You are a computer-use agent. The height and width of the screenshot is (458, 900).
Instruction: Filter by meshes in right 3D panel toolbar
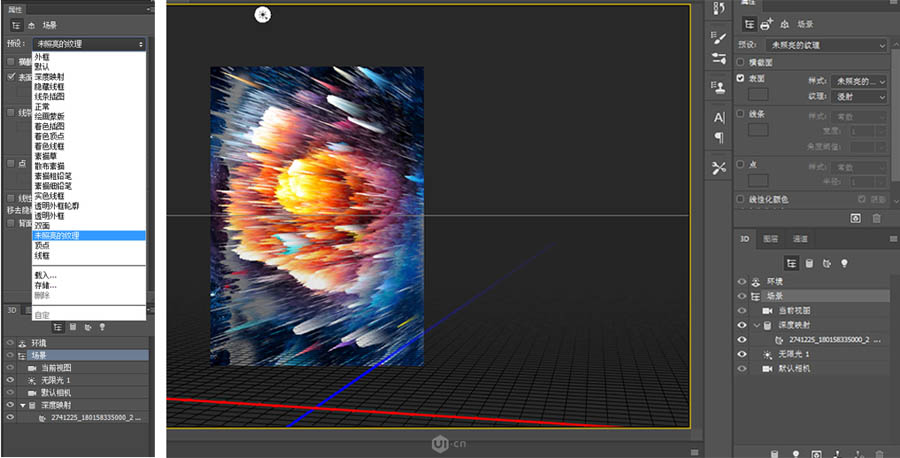tap(809, 263)
